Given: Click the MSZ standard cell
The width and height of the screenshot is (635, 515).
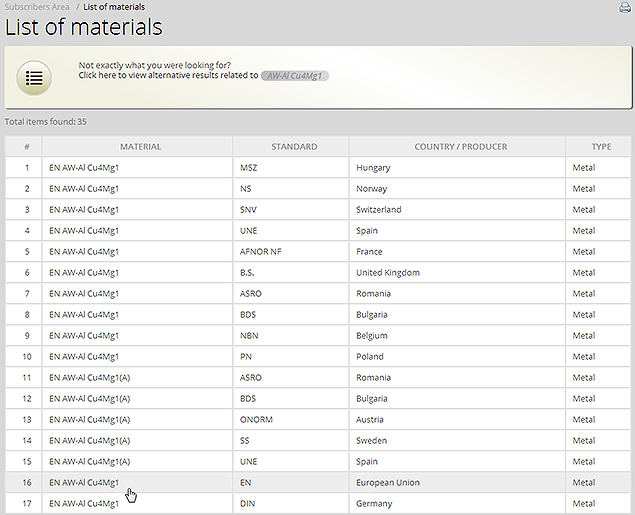Looking at the screenshot, I should pos(291,168).
